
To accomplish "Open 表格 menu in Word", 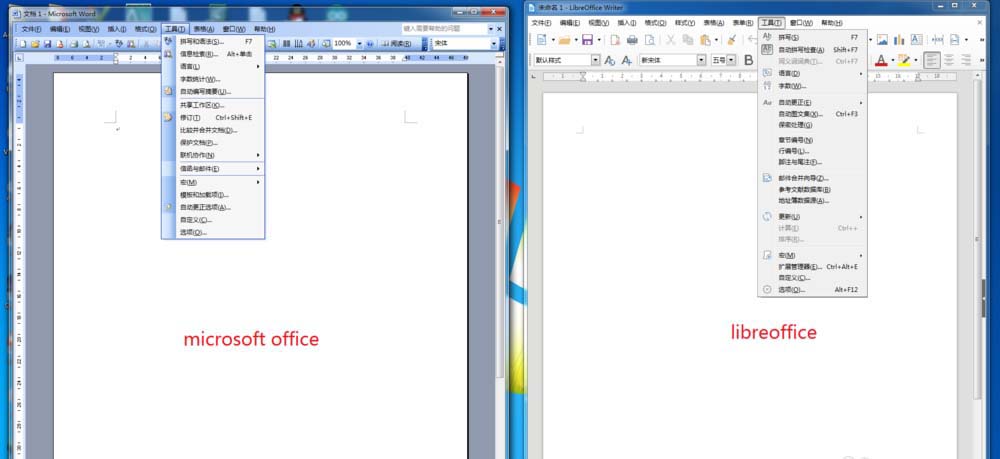I will click(x=203, y=29).
